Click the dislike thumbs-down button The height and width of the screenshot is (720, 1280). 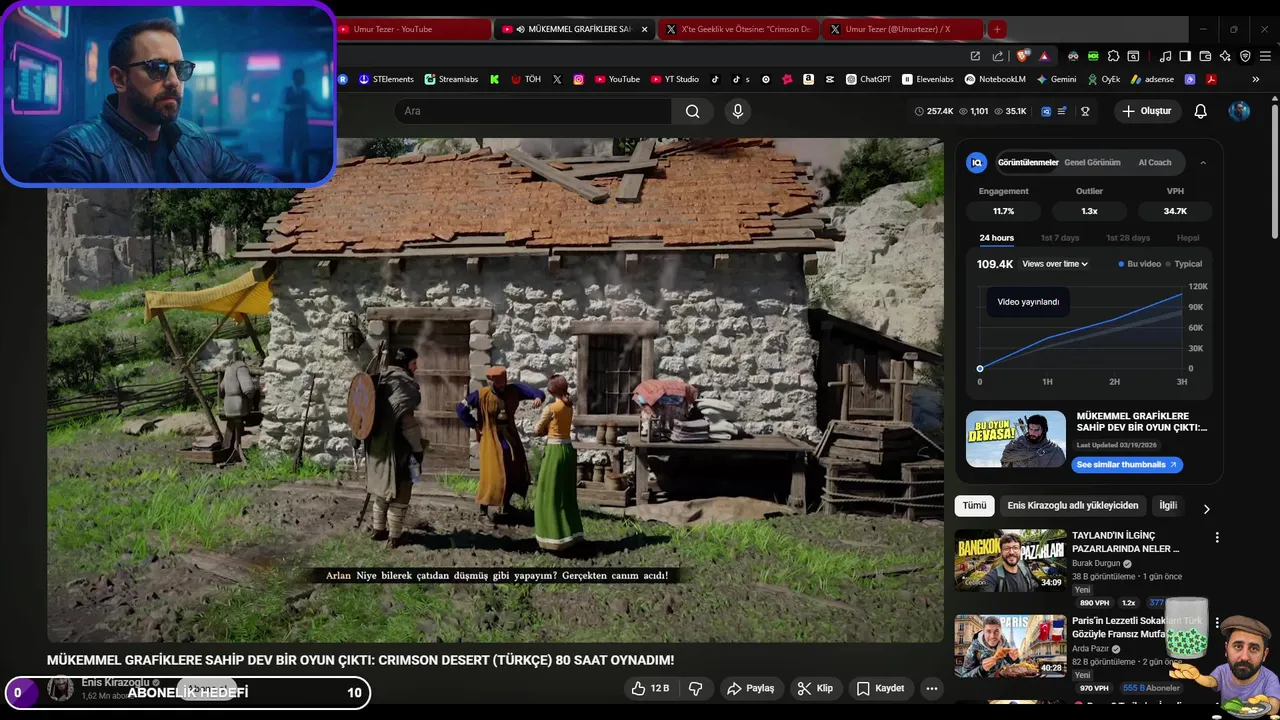pos(695,688)
